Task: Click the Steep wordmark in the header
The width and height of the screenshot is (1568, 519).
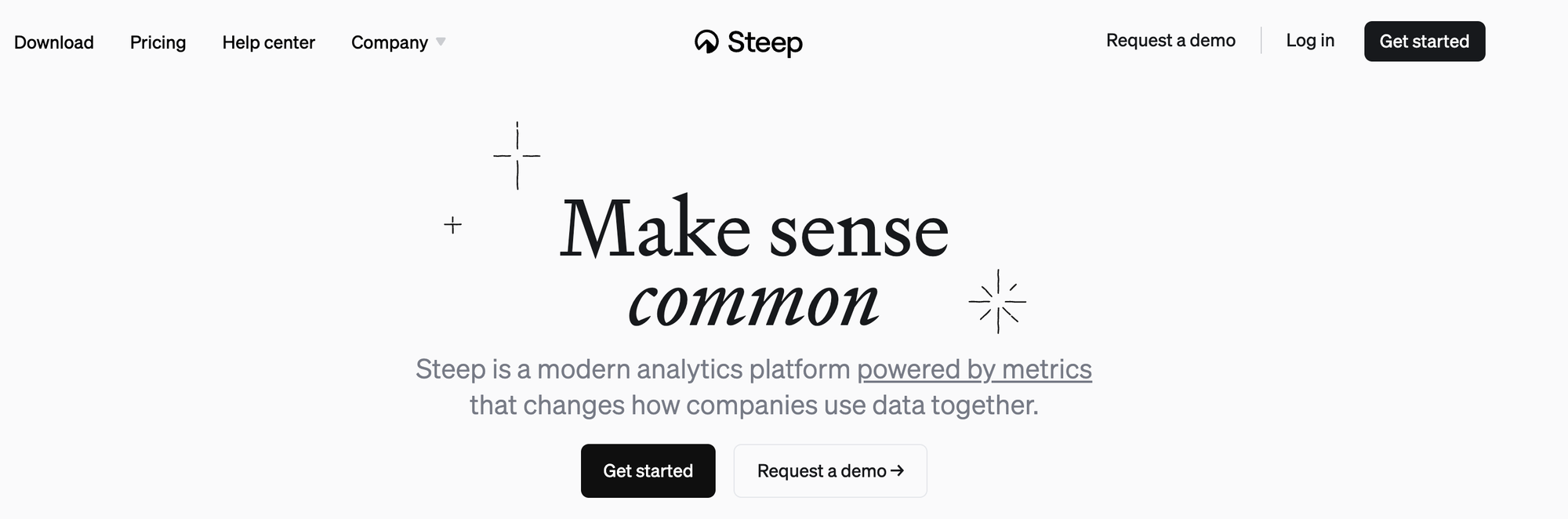Action: click(x=764, y=42)
